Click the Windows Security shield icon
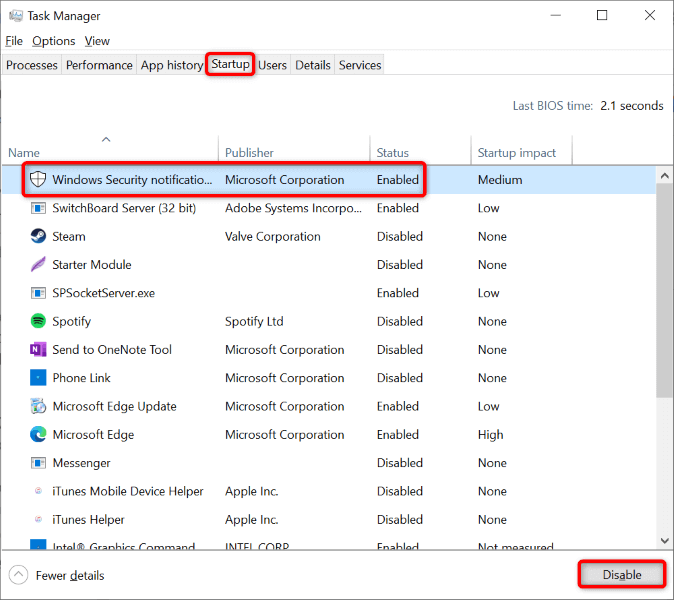 pos(38,180)
